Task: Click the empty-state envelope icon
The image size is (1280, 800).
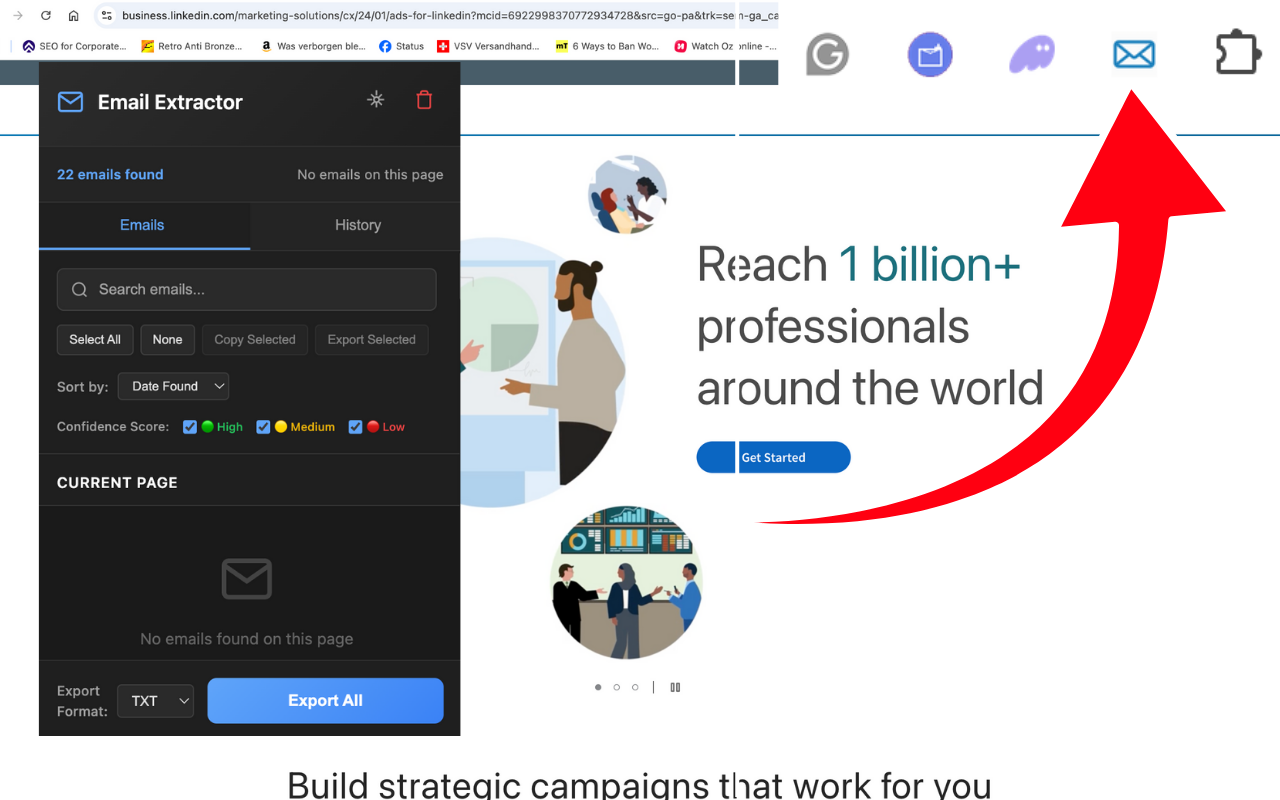Action: pos(247,578)
